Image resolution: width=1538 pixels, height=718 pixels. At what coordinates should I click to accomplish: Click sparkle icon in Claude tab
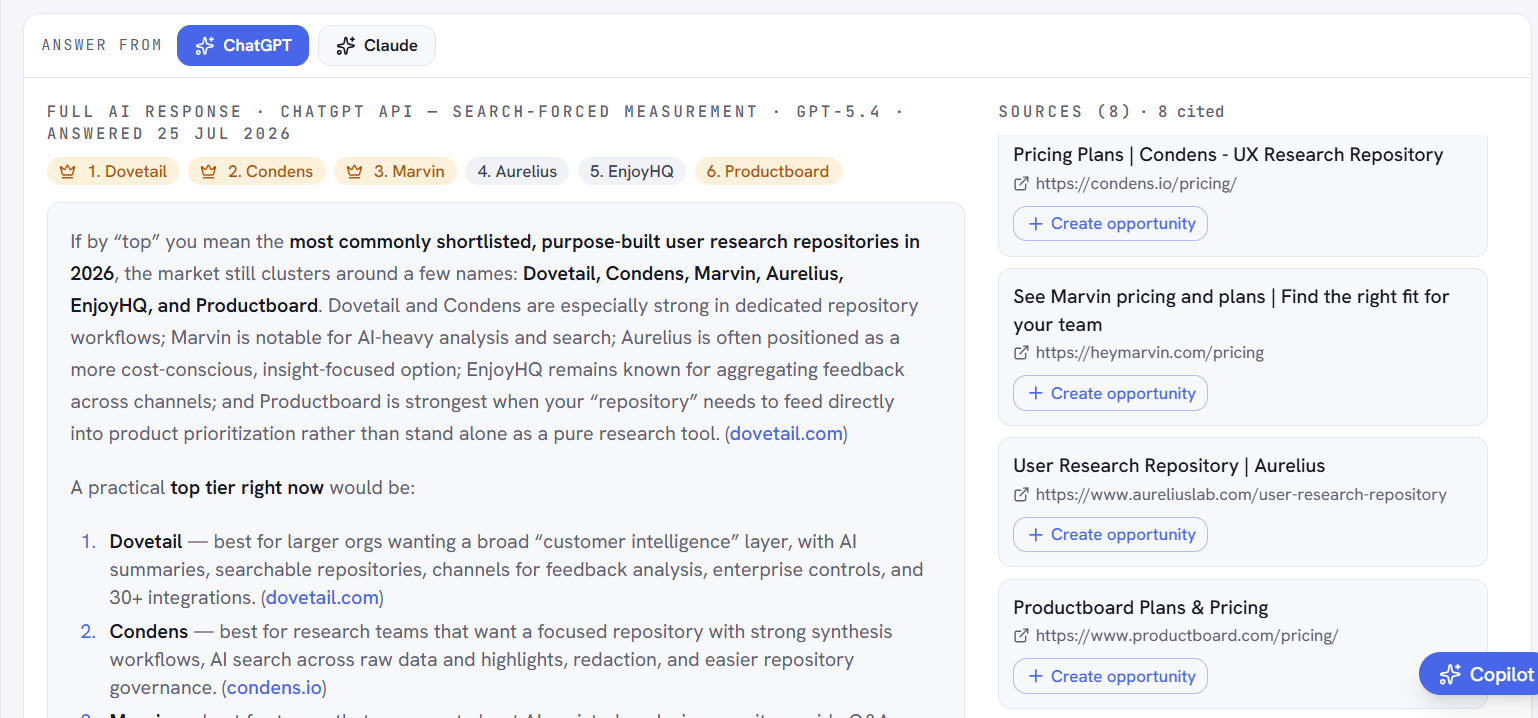(x=346, y=46)
